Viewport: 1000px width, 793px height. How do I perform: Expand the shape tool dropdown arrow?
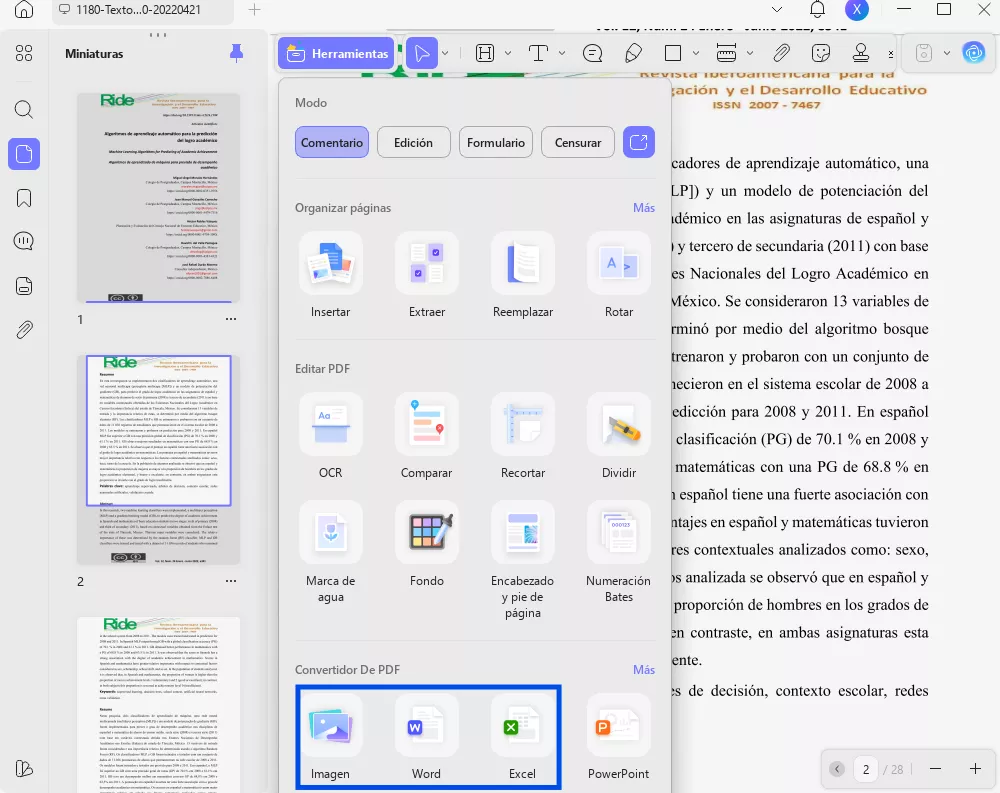tap(696, 54)
